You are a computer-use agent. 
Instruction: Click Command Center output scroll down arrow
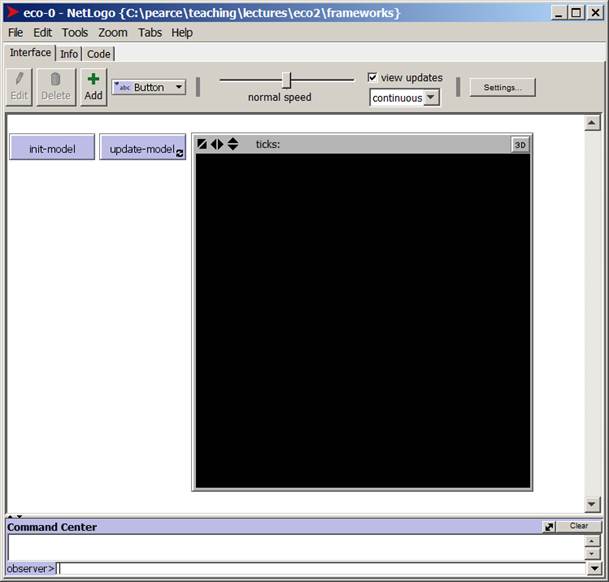pos(592,553)
